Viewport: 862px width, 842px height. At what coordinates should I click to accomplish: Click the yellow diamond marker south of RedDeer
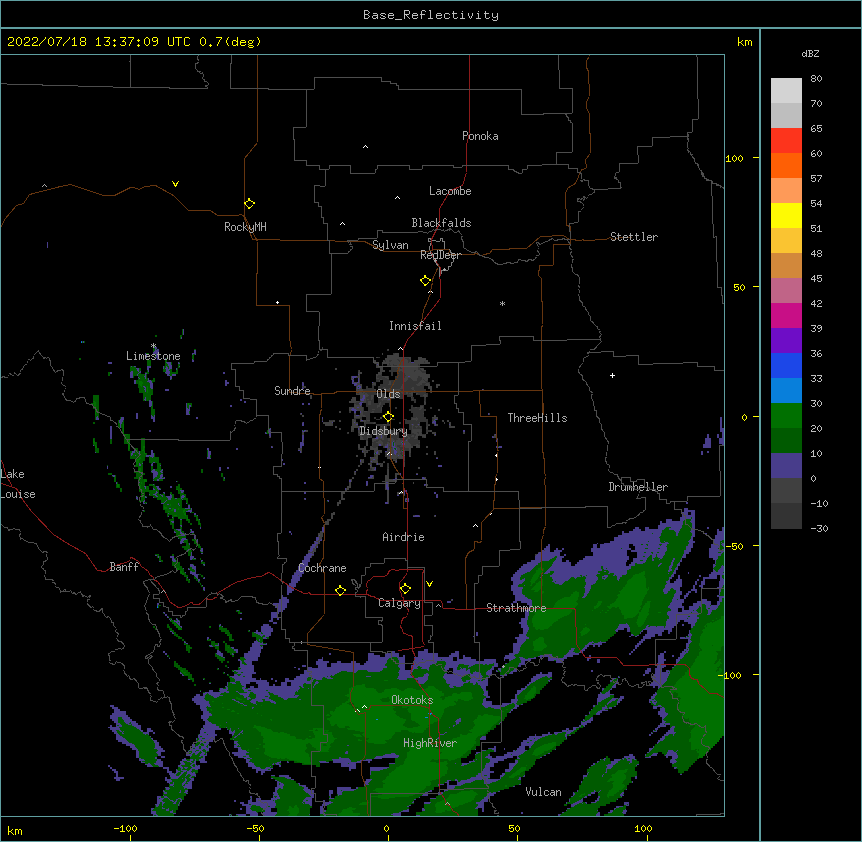click(x=426, y=281)
